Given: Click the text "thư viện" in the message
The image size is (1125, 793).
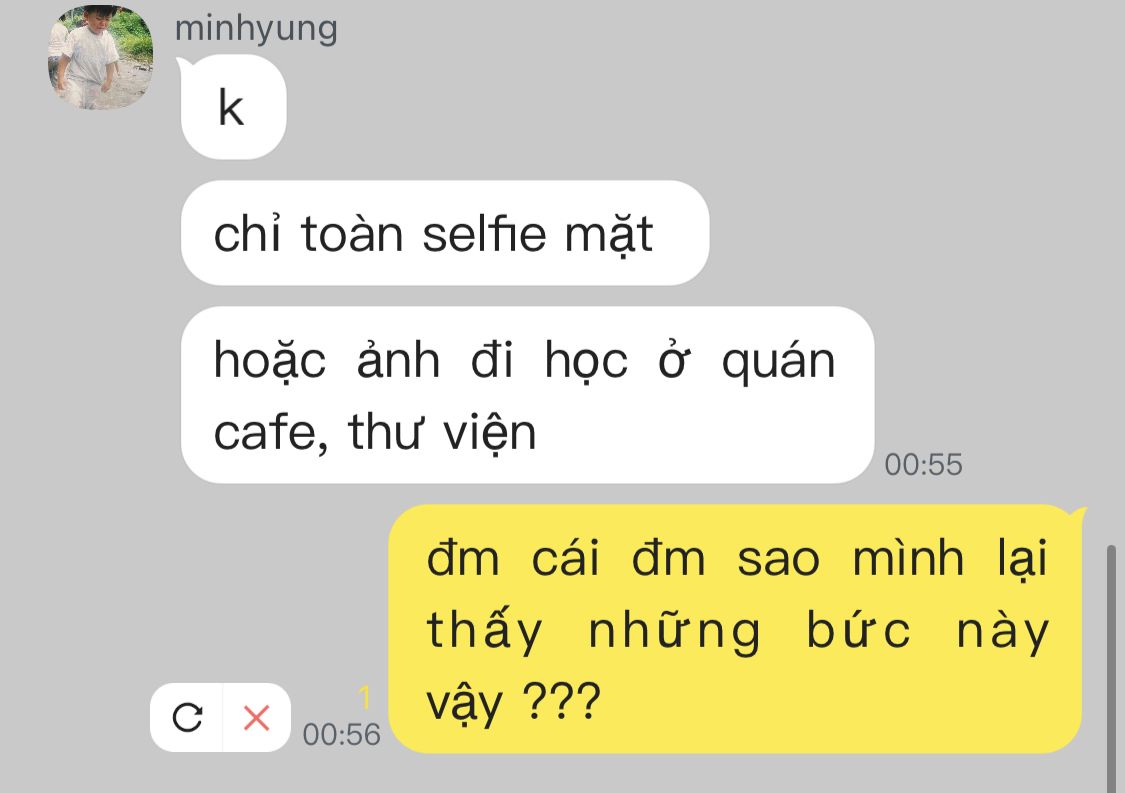Looking at the screenshot, I should coord(442,432).
